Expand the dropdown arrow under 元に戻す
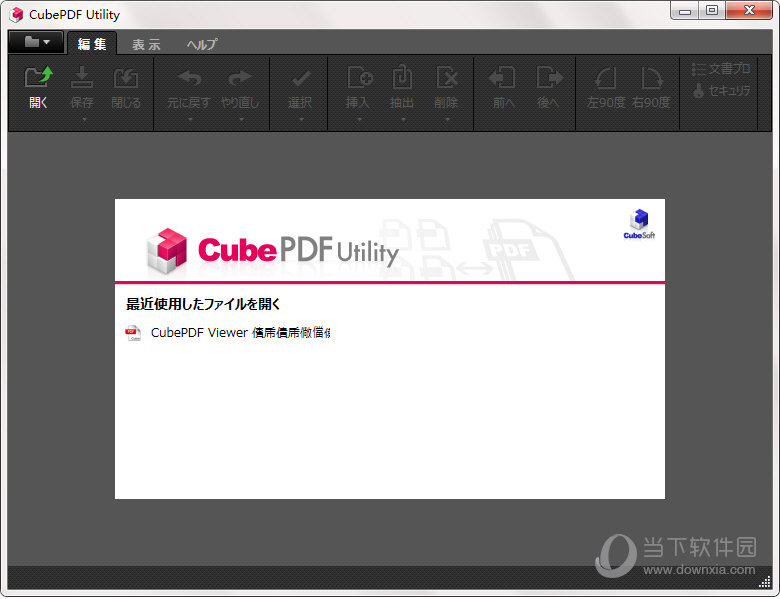This screenshot has height=599, width=780. coord(190,119)
